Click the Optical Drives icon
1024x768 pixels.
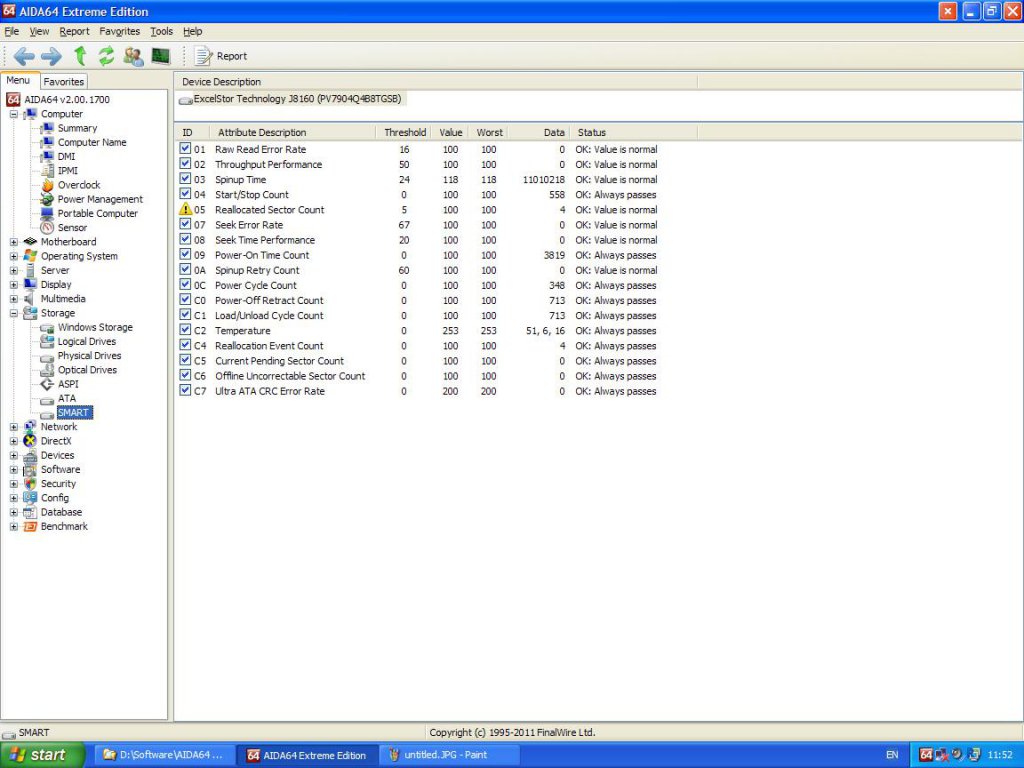[47, 370]
